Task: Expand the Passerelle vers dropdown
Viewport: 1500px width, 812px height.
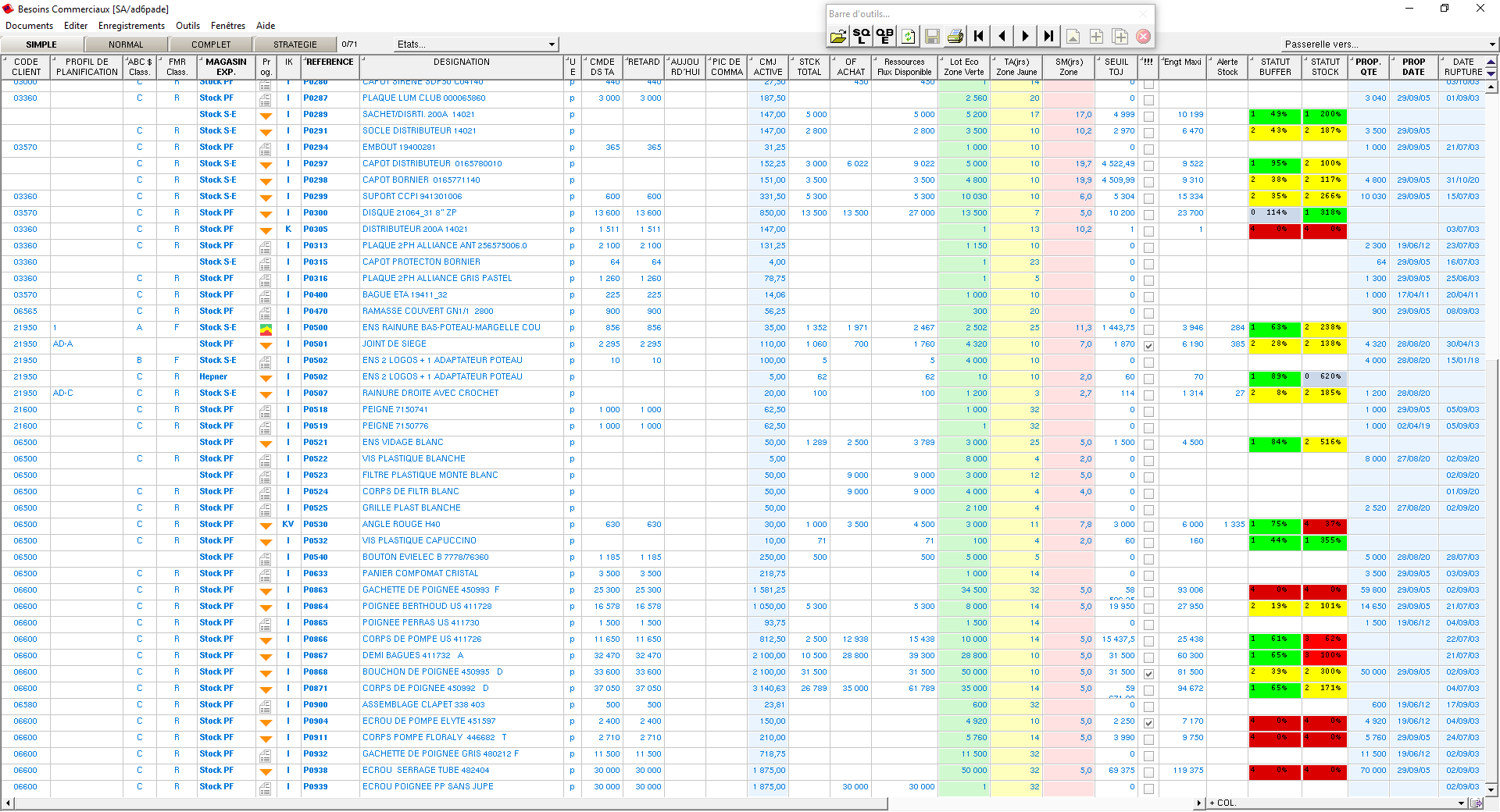Action: point(1491,45)
